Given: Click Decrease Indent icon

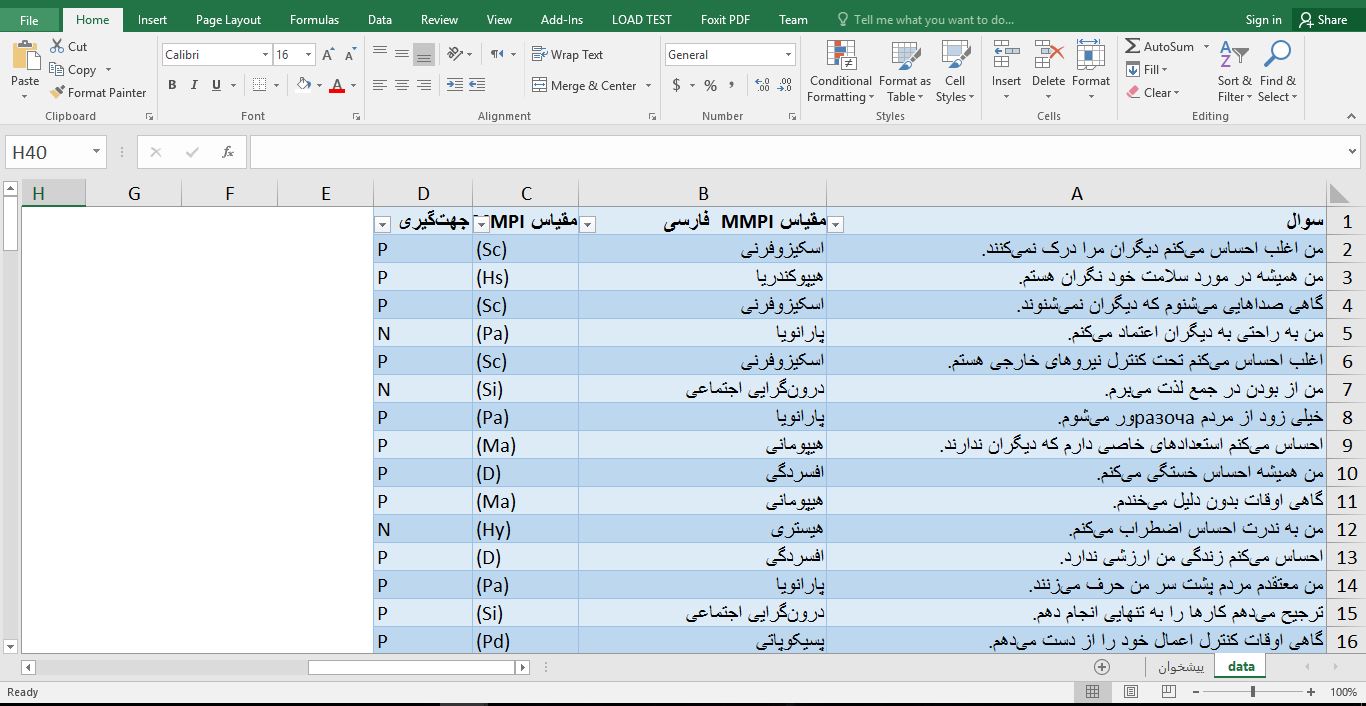Looking at the screenshot, I should 455,85.
